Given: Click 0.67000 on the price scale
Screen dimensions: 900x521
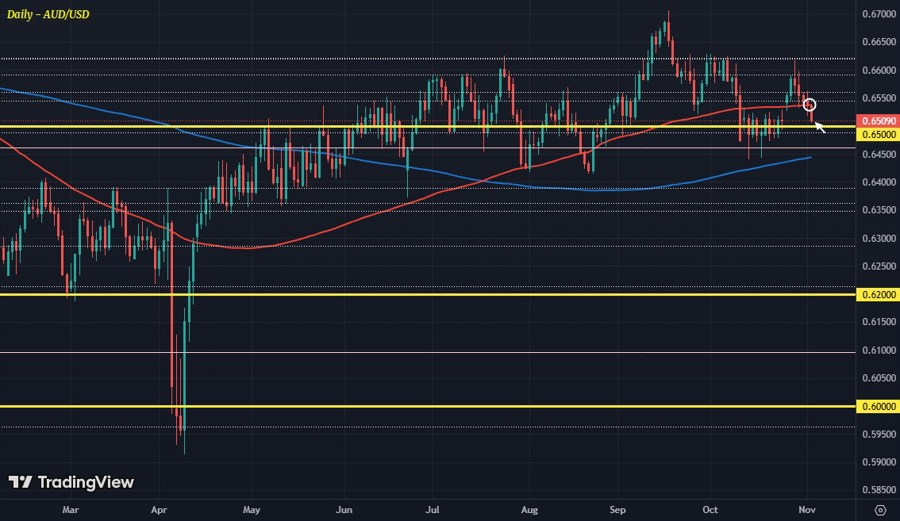Looking at the screenshot, I should 877,14.
